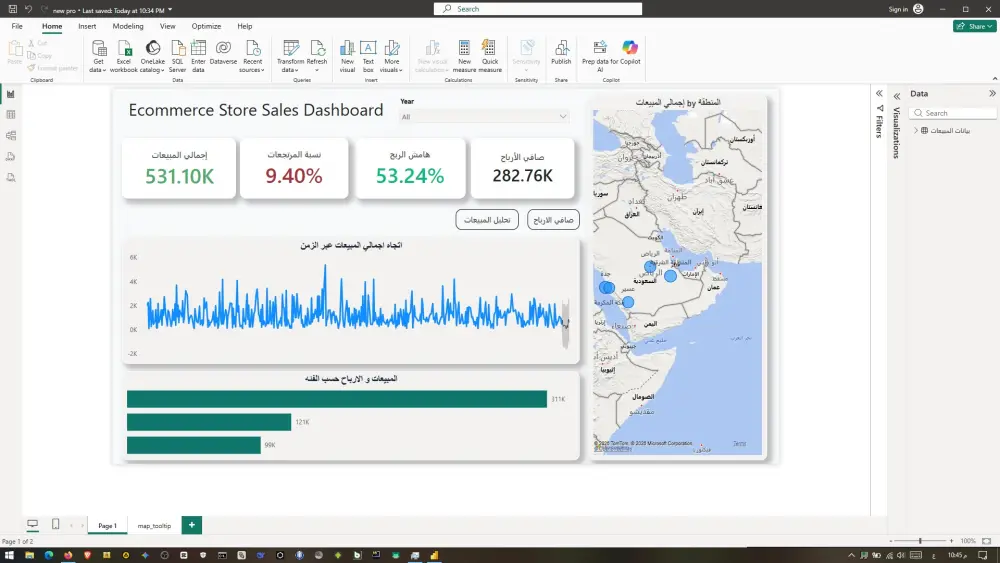1000x563 pixels.
Task: Click the تحليل المبيعات button
Action: (x=487, y=219)
